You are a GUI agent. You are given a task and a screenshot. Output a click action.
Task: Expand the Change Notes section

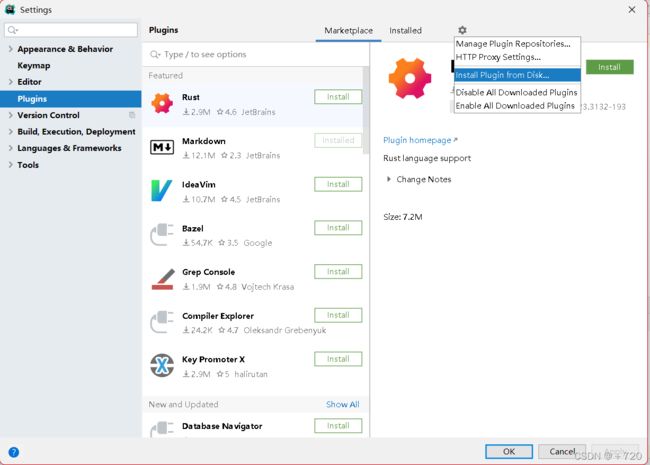(388, 179)
